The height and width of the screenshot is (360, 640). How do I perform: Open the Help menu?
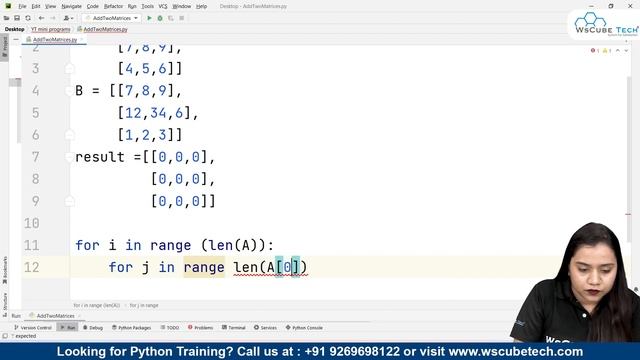pos(202,6)
